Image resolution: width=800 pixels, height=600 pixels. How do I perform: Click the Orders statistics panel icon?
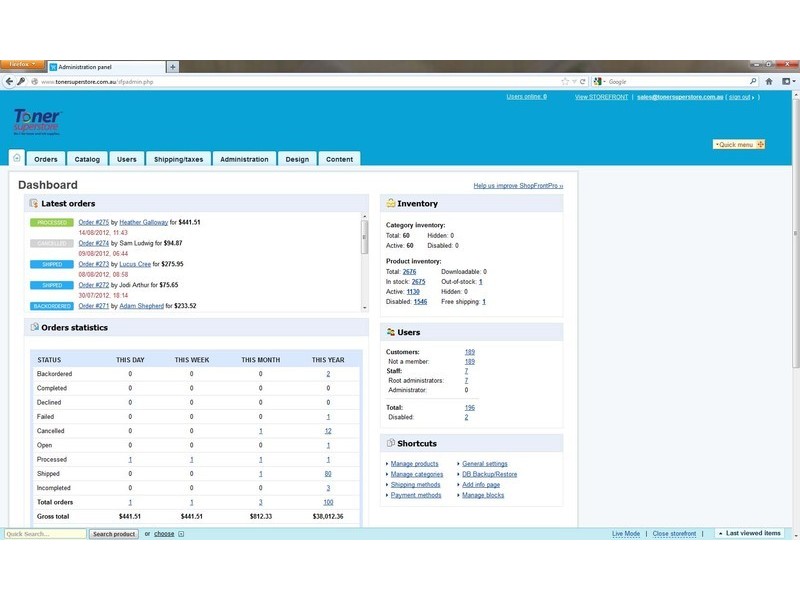coord(34,327)
